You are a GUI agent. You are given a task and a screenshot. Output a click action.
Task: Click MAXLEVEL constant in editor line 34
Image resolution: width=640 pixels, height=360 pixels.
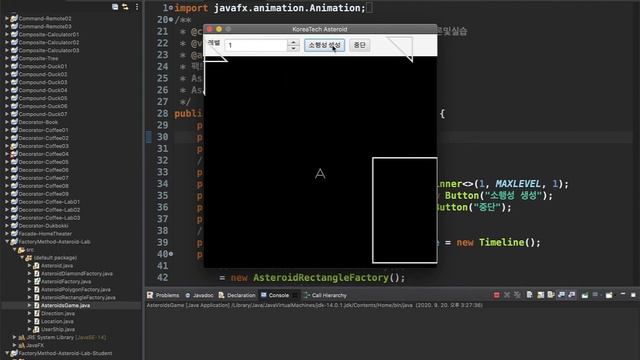[518, 184]
